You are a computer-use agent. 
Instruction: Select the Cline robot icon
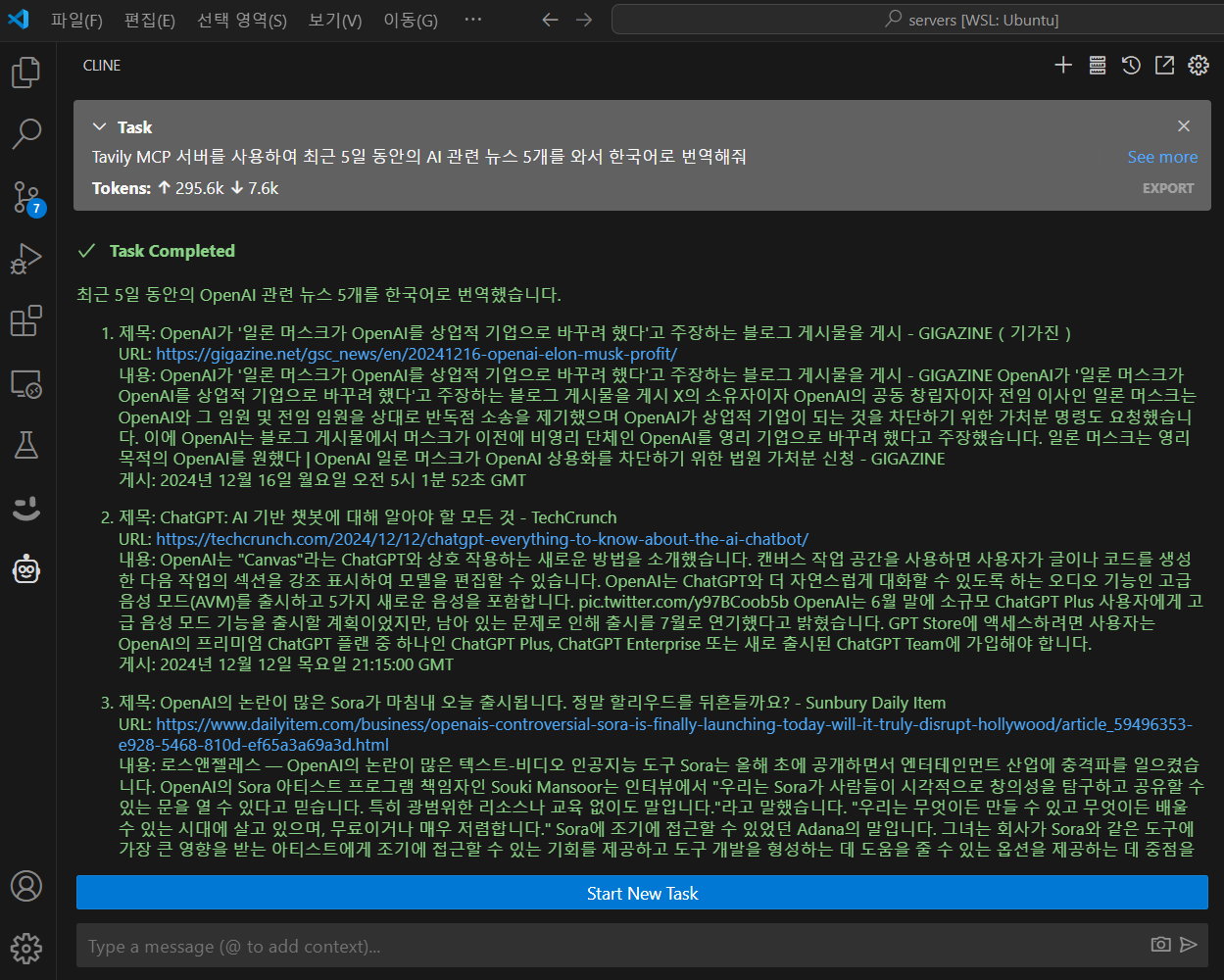click(x=26, y=568)
